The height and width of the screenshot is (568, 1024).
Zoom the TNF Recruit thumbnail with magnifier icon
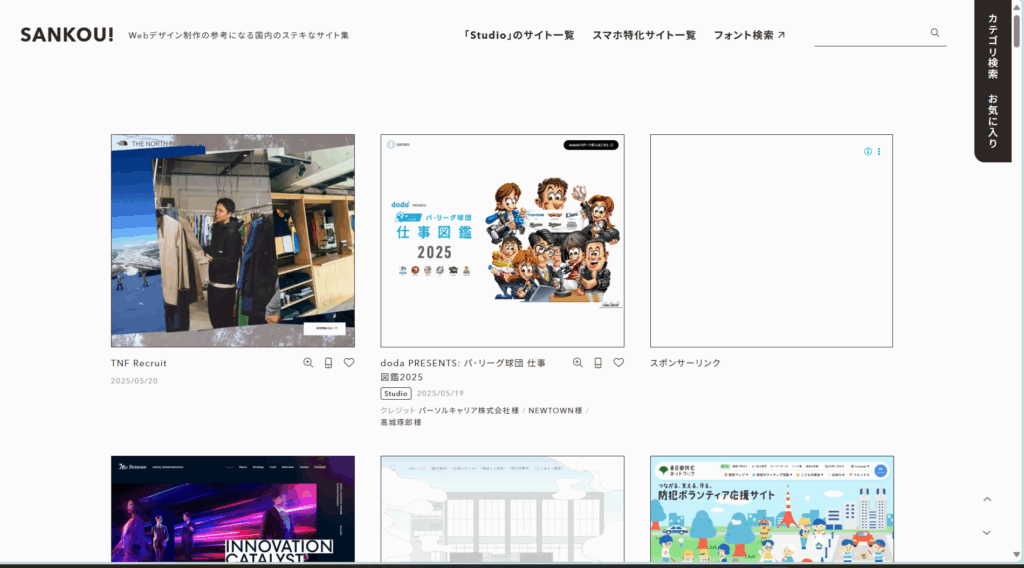(308, 363)
